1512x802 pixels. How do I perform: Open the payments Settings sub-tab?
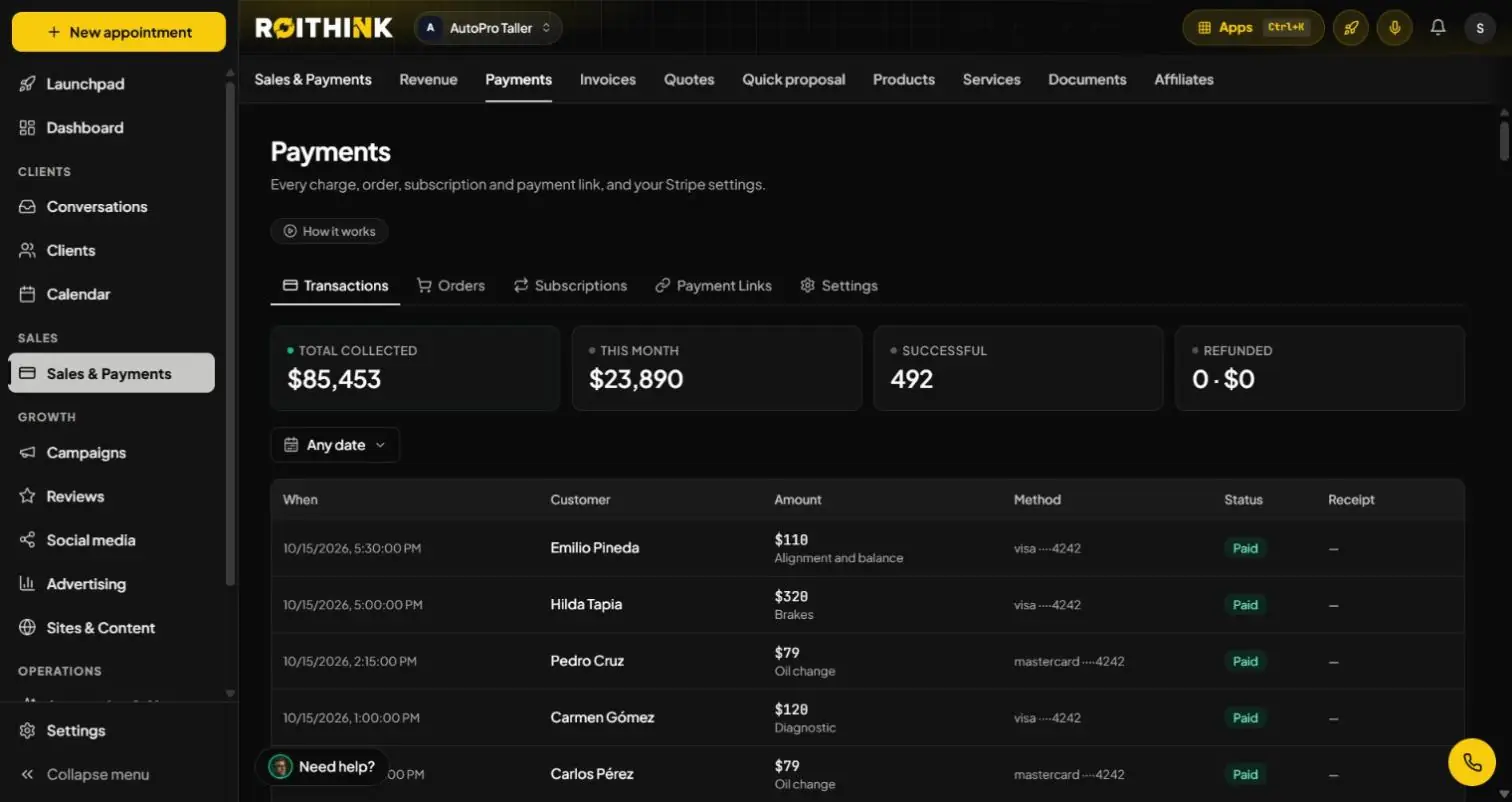[x=839, y=286]
